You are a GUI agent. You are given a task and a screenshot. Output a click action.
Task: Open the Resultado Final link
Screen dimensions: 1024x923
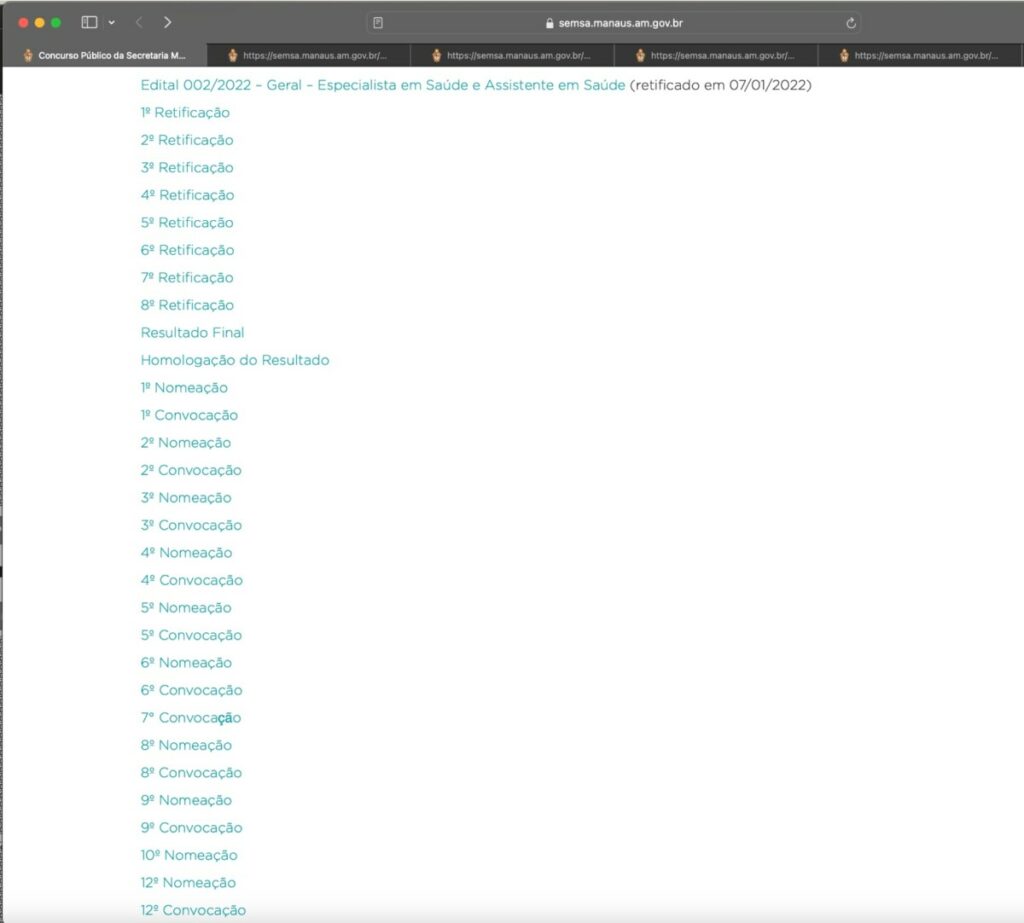pos(192,332)
